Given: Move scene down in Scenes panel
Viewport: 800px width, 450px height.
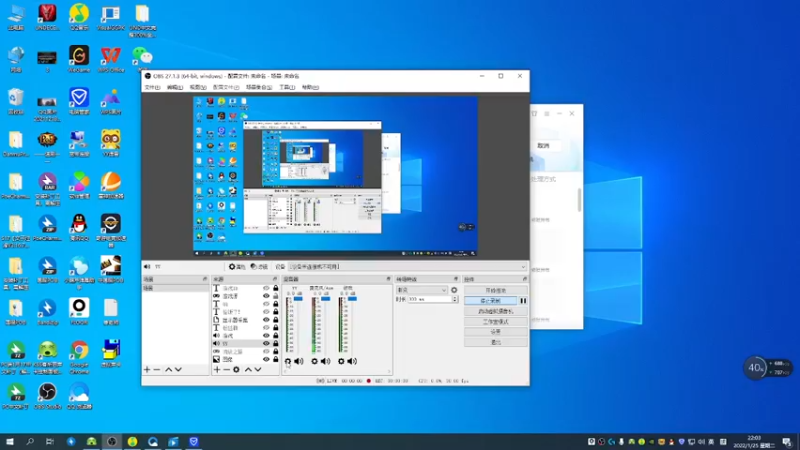Looking at the screenshot, I should point(178,369).
